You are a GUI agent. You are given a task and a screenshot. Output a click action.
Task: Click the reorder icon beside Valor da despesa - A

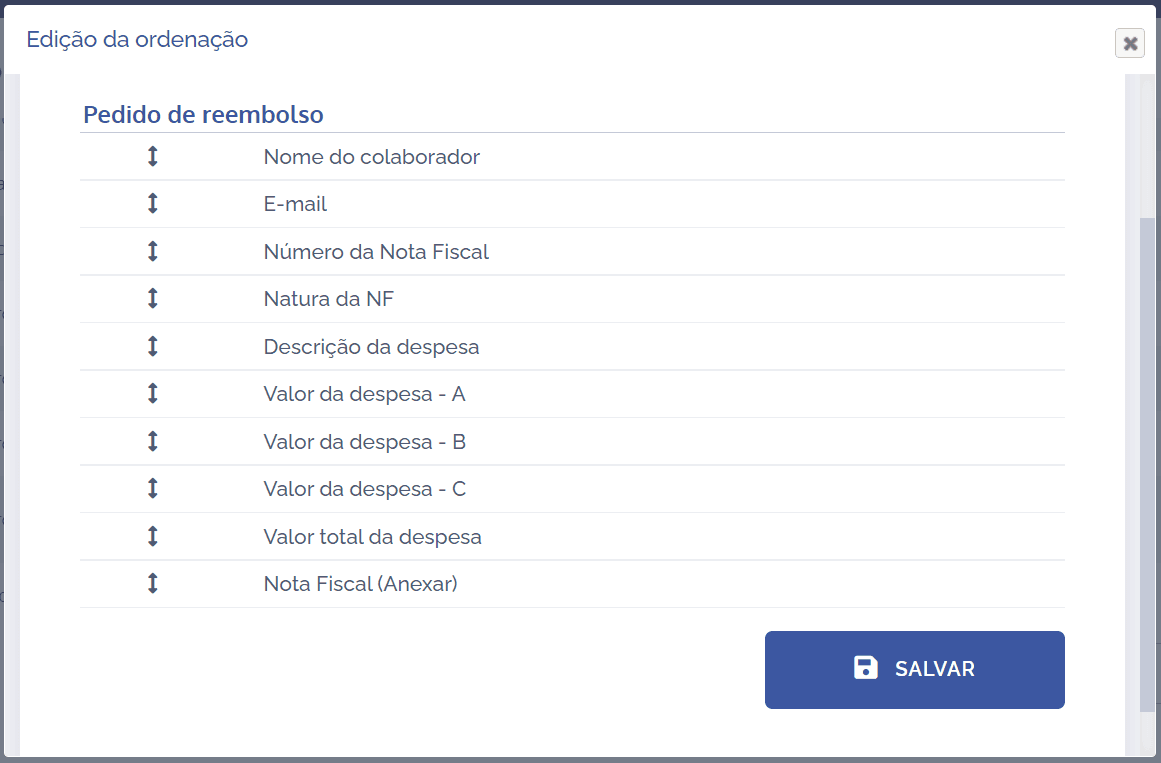pyautogui.click(x=152, y=393)
